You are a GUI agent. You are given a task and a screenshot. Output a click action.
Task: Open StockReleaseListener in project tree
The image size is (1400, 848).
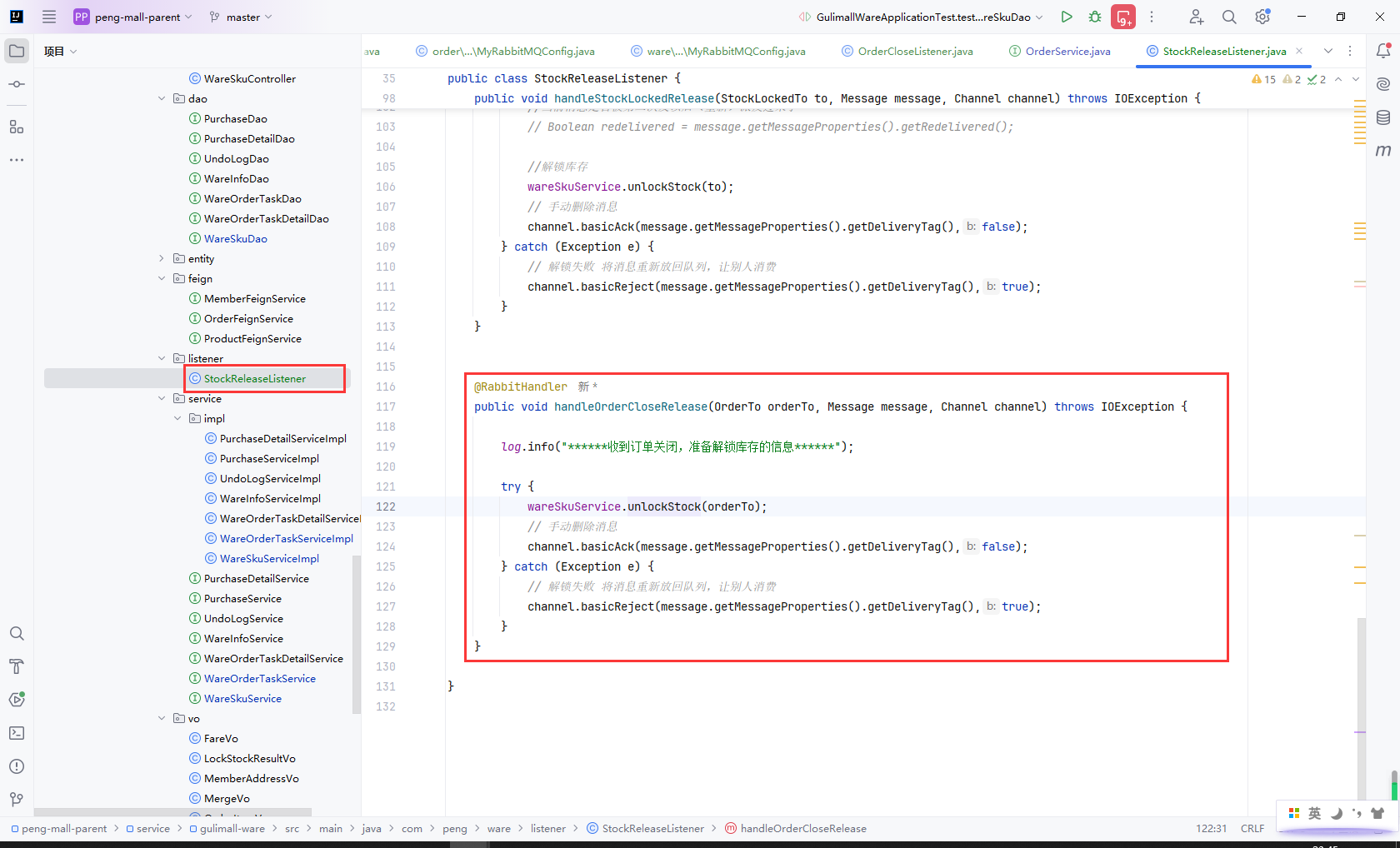247,378
